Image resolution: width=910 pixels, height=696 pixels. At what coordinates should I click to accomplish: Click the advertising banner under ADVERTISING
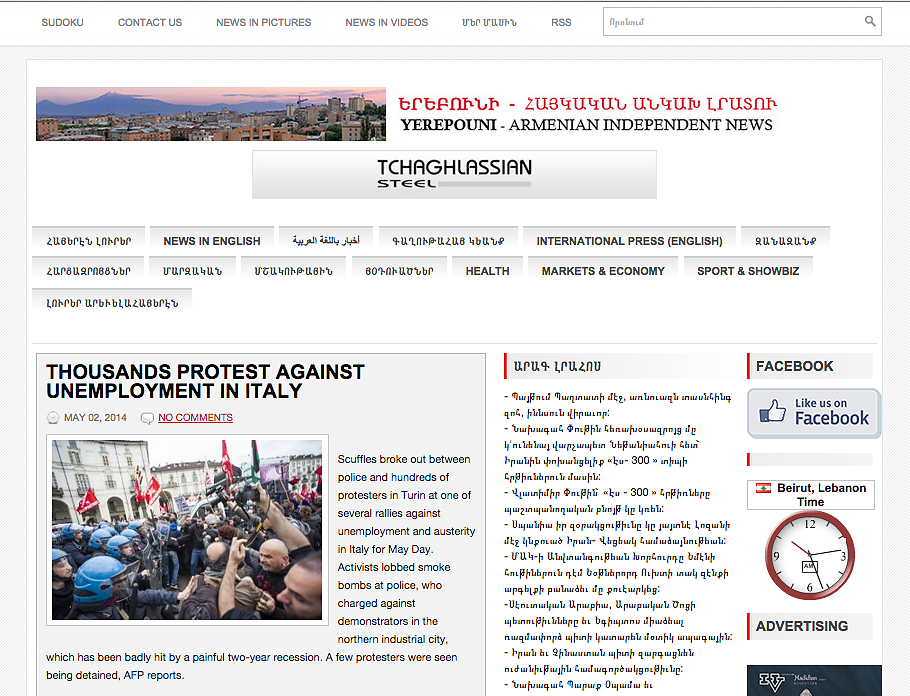pyautogui.click(x=814, y=680)
